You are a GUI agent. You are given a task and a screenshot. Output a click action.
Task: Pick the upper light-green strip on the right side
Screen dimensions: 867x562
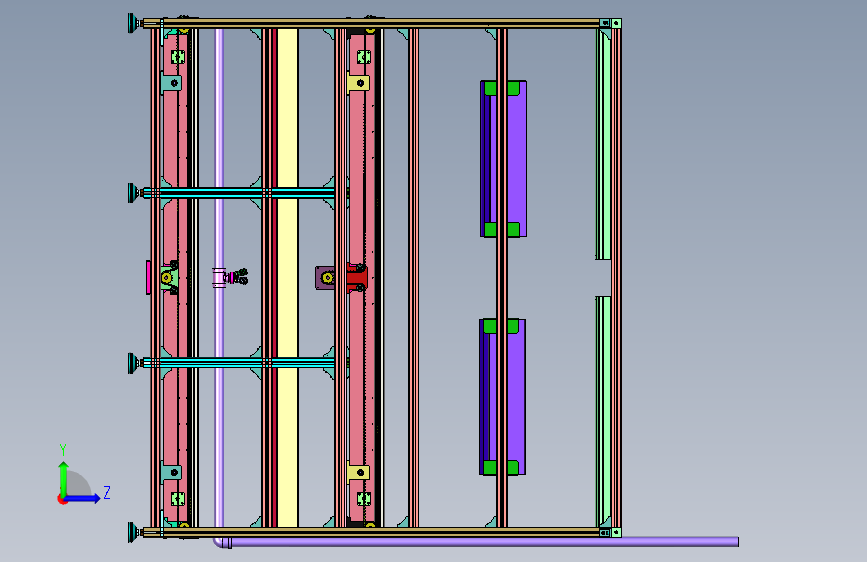[x=604, y=144]
